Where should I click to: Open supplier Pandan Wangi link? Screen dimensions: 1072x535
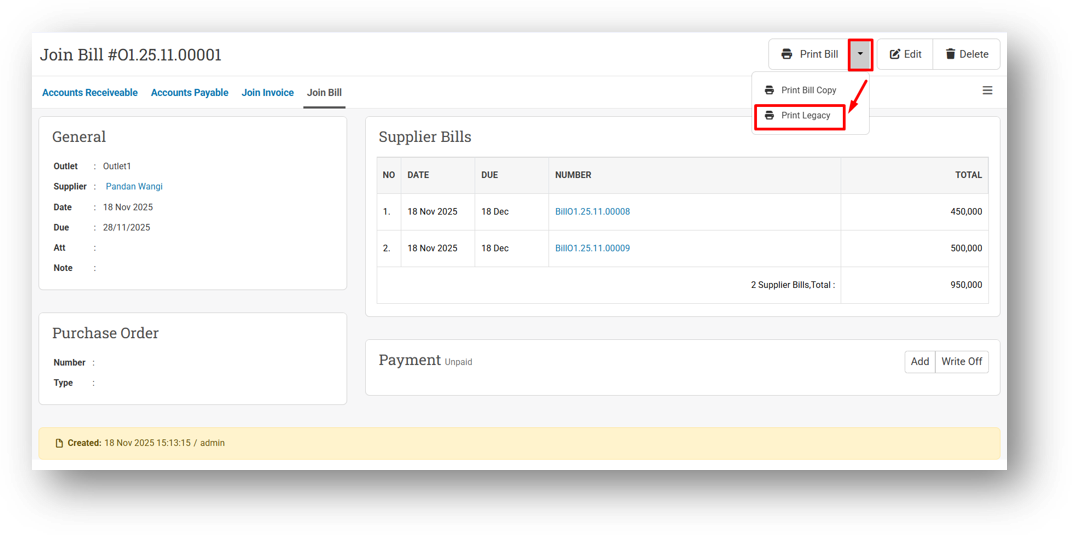[134, 187]
